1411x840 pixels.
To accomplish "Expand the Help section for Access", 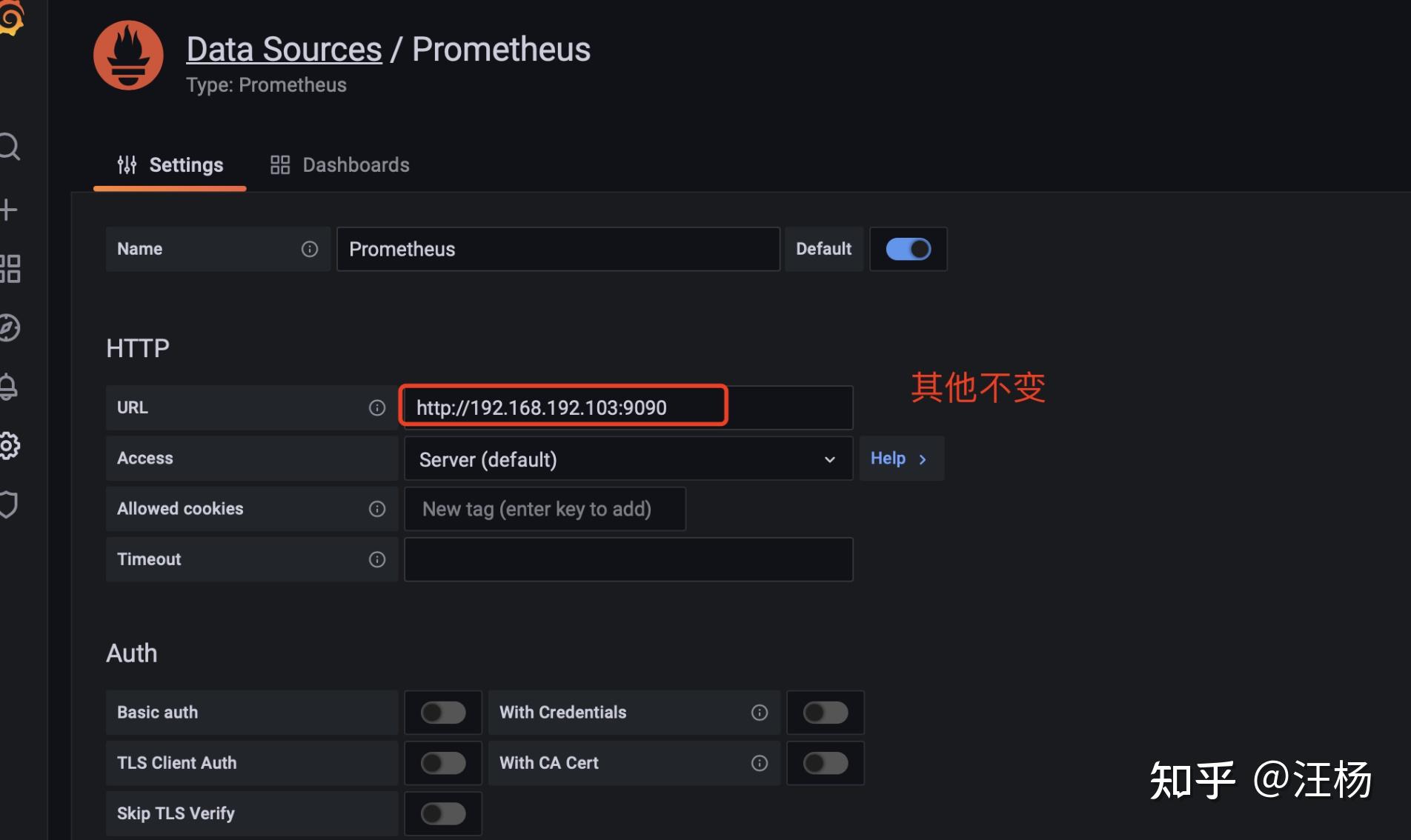I will pos(900,459).
